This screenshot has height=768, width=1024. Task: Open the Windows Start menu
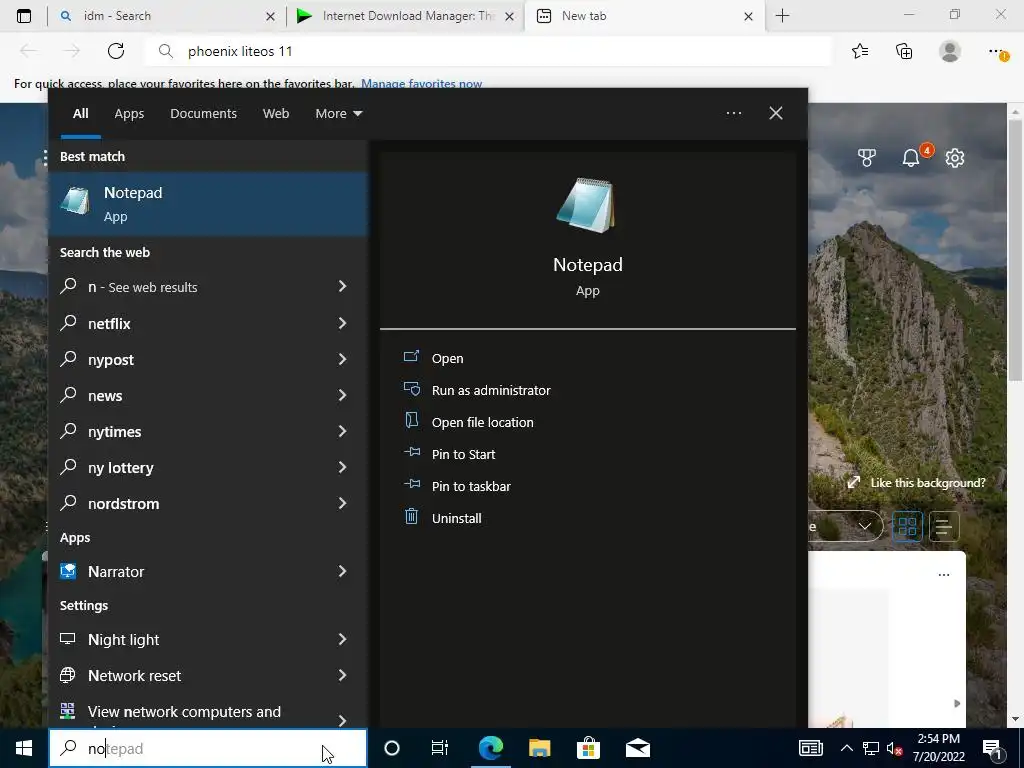(24, 748)
